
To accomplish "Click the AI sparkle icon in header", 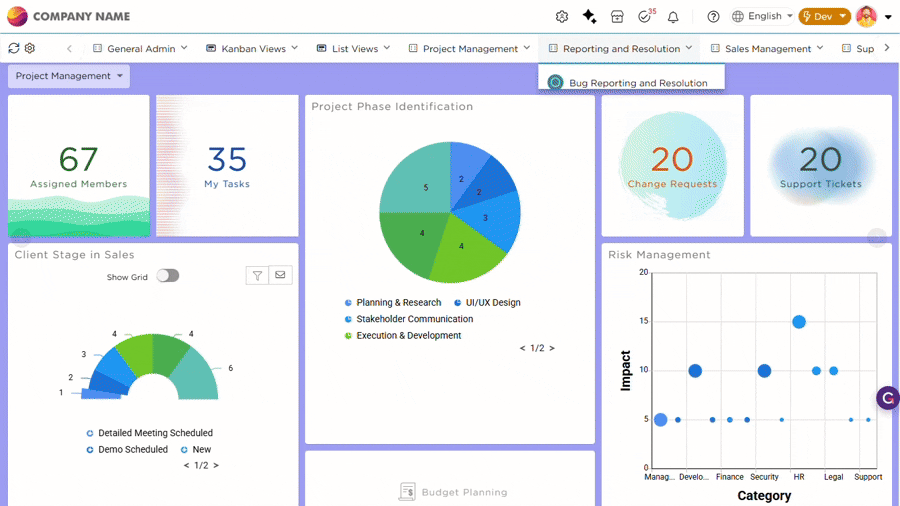I will (x=590, y=17).
